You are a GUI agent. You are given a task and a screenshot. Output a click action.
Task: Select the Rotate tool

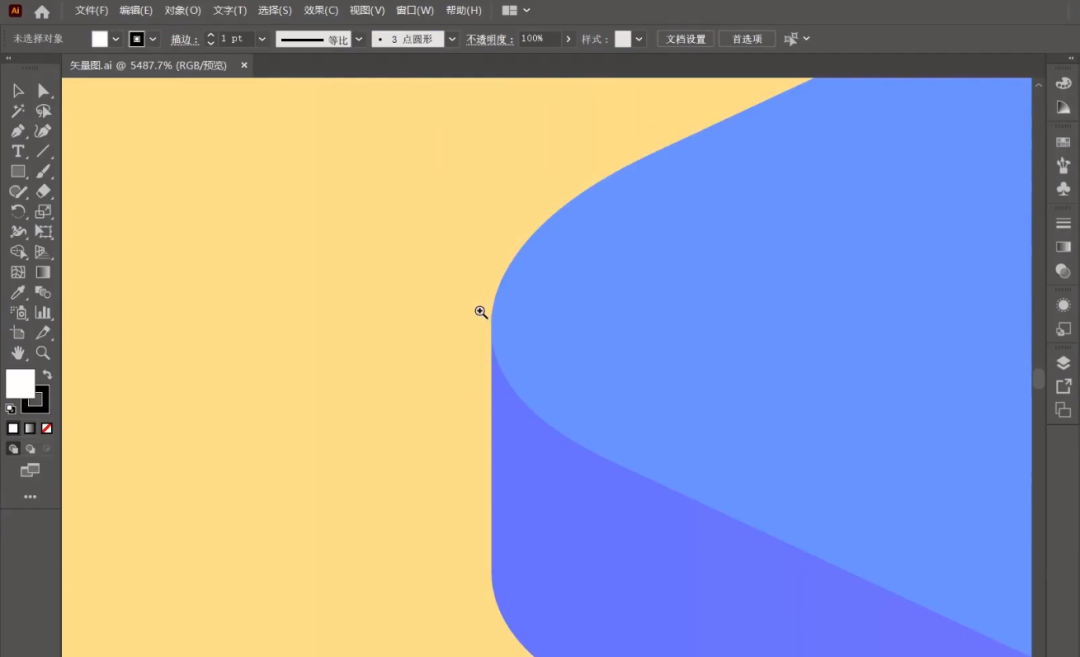pyautogui.click(x=18, y=212)
